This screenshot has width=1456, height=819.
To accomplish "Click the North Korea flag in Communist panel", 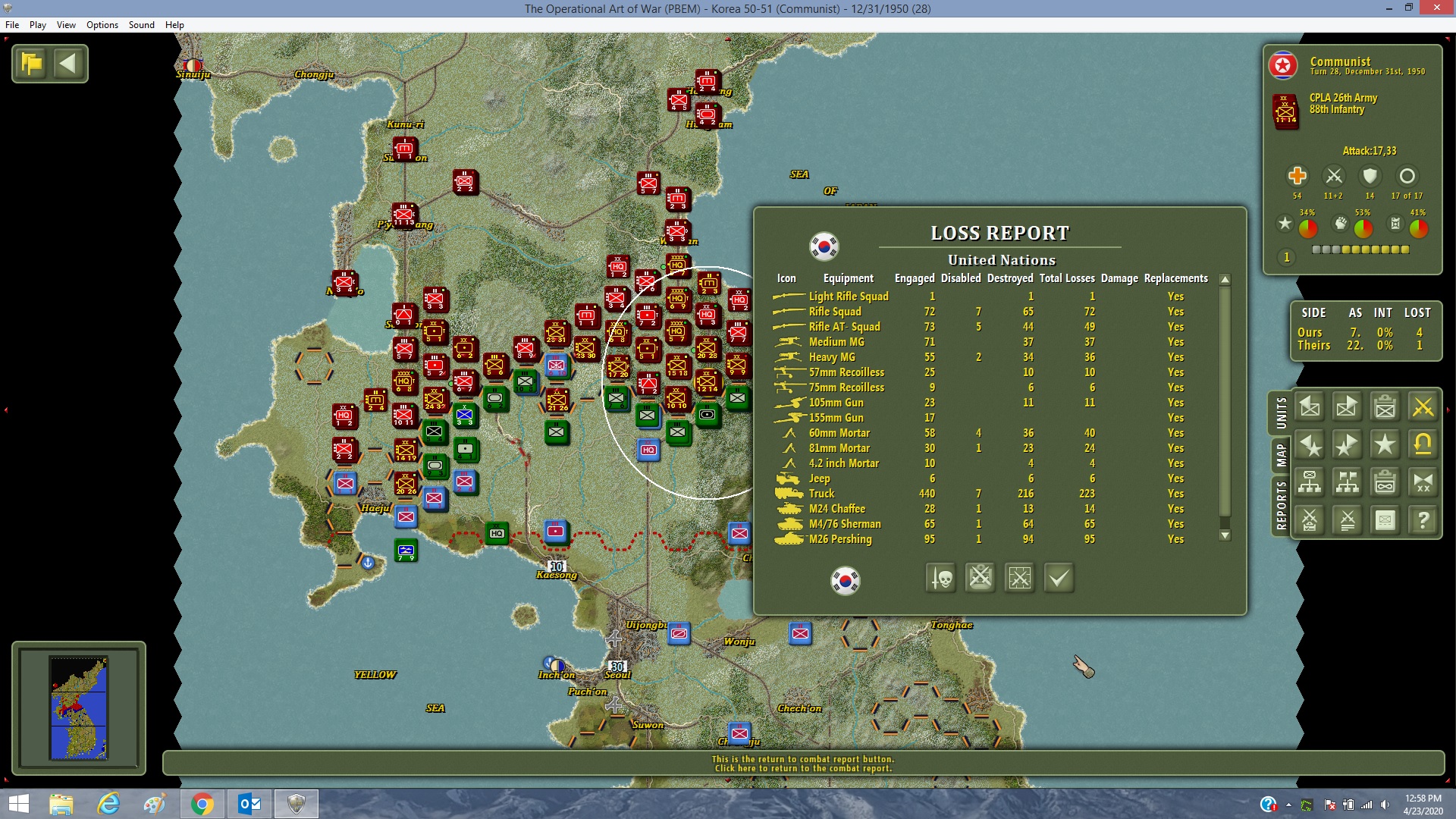I will click(1283, 66).
